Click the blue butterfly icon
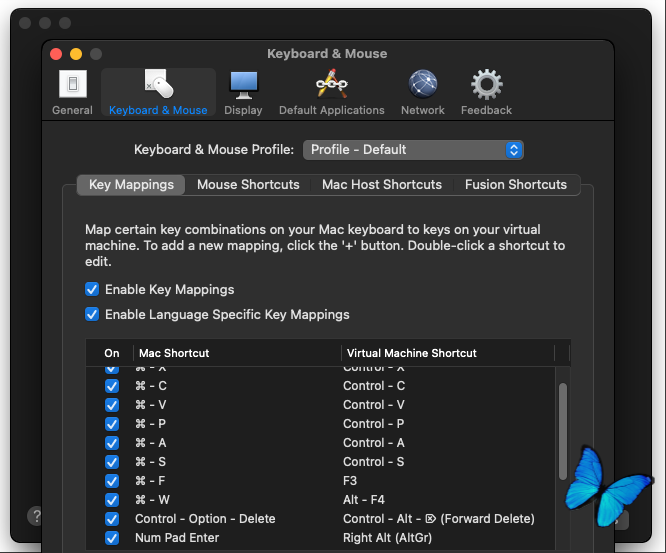Image resolution: width=666 pixels, height=553 pixels. (x=606, y=486)
